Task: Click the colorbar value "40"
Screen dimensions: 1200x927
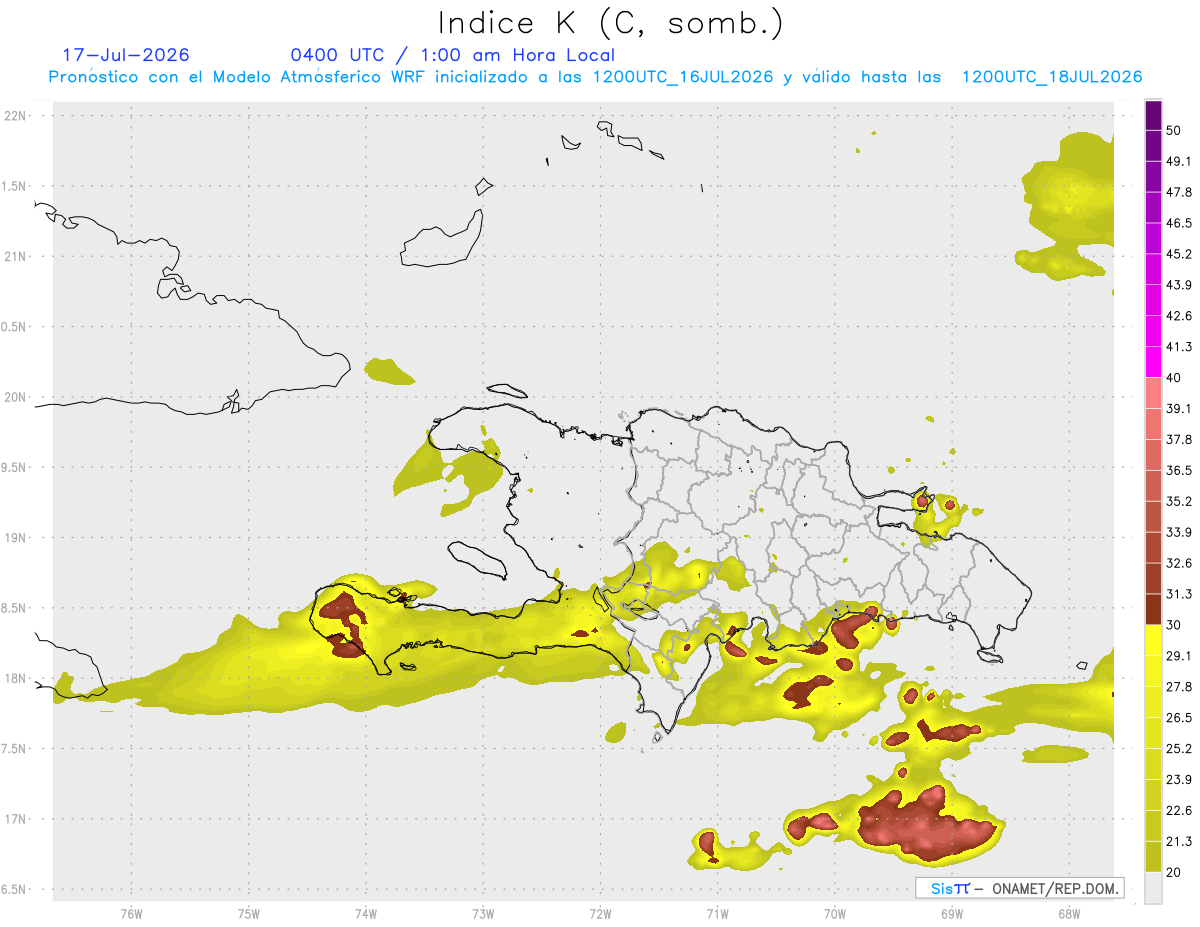Action: pyautogui.click(x=1175, y=378)
